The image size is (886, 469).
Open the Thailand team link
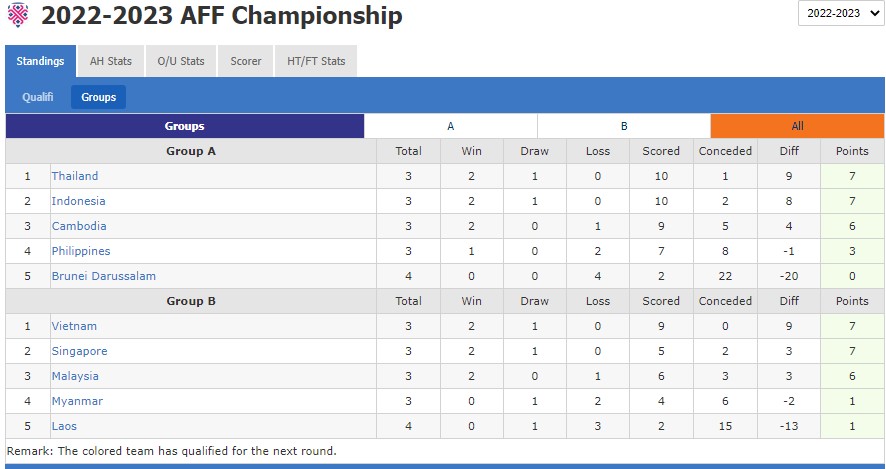coord(75,176)
